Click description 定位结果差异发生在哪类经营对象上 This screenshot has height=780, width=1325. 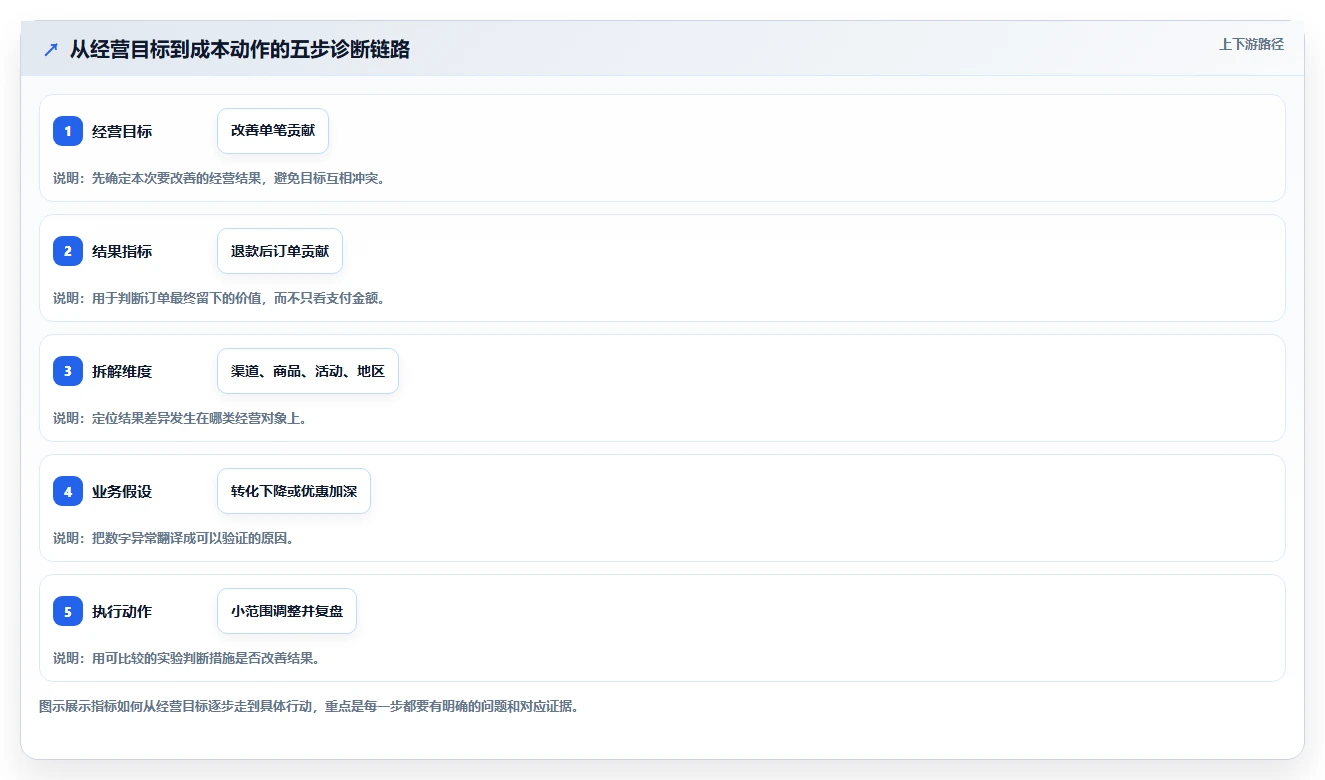(x=180, y=418)
